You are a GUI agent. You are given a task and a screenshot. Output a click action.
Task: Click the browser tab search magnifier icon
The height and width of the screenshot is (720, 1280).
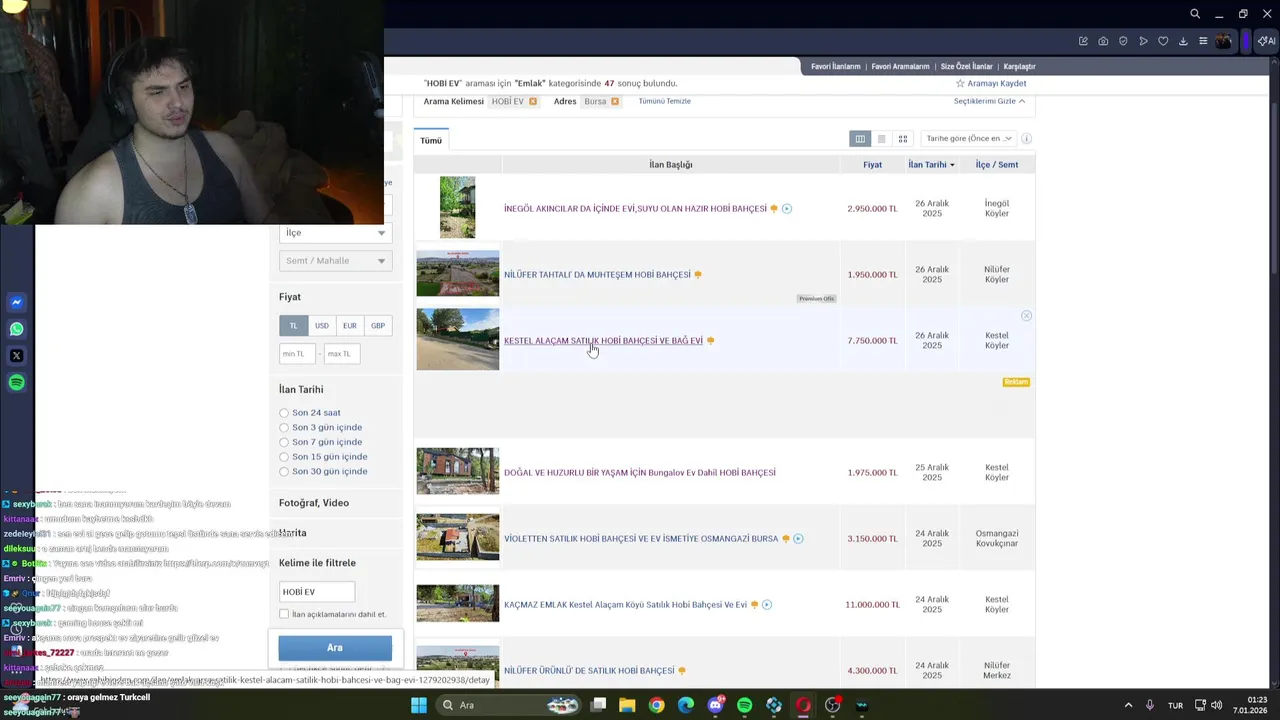(x=1194, y=14)
